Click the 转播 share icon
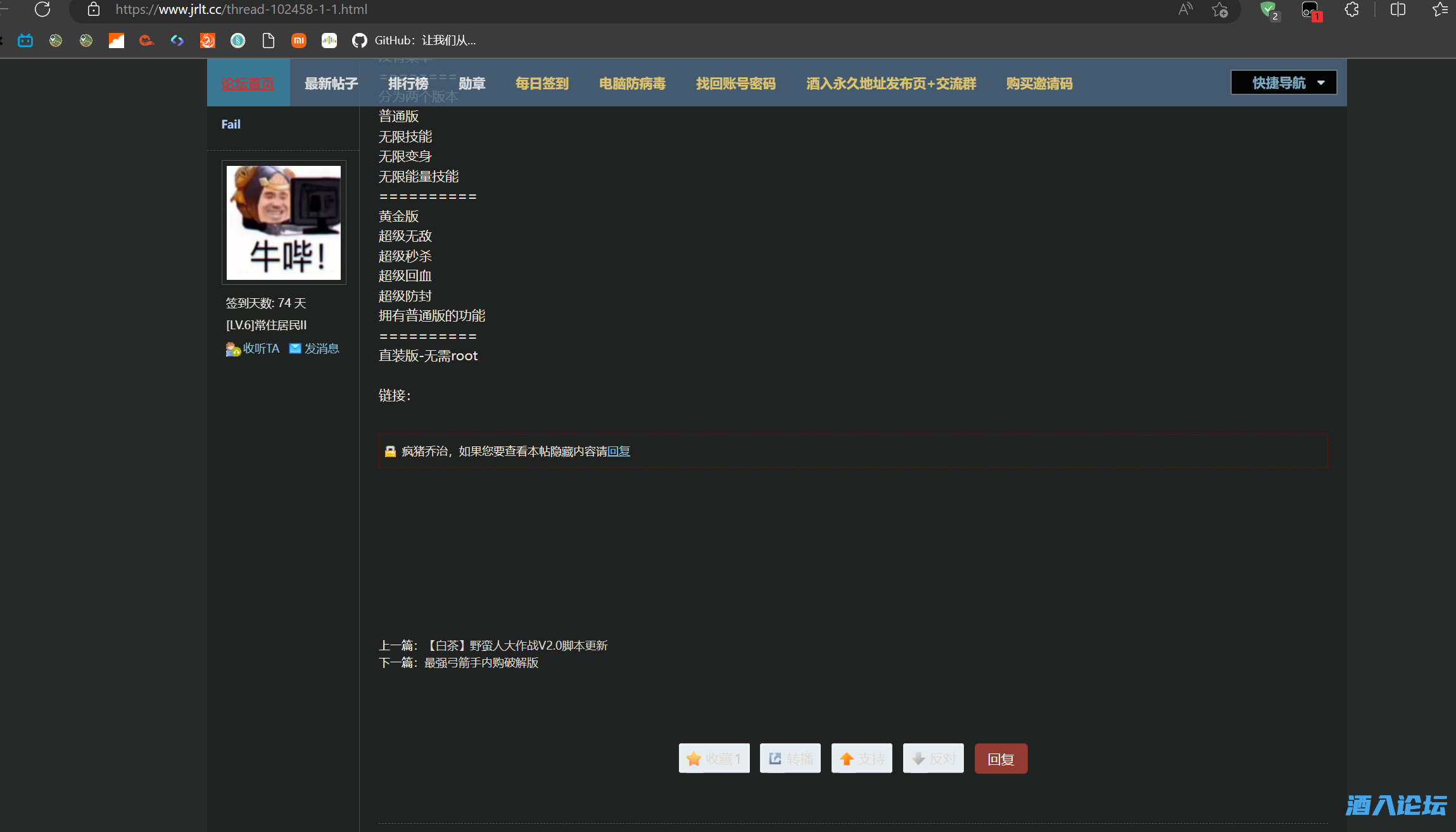The image size is (1456, 832). (x=775, y=758)
